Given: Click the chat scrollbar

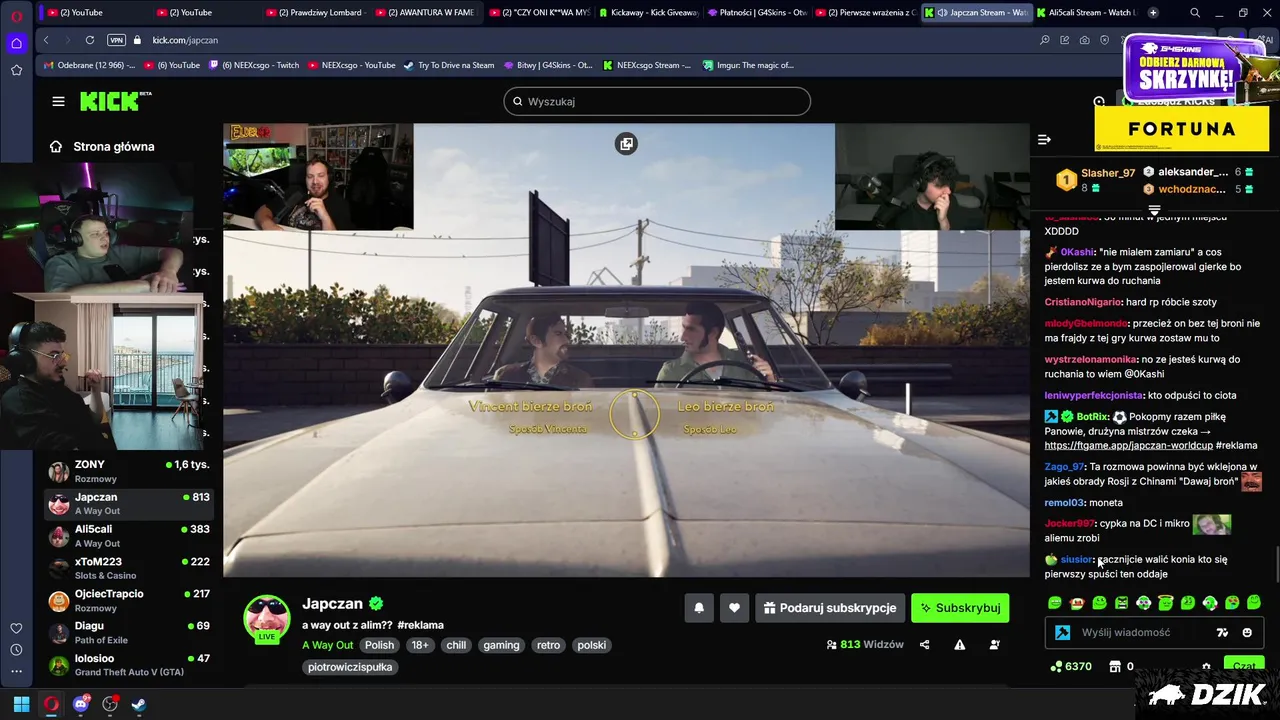Looking at the screenshot, I should tap(1275, 565).
